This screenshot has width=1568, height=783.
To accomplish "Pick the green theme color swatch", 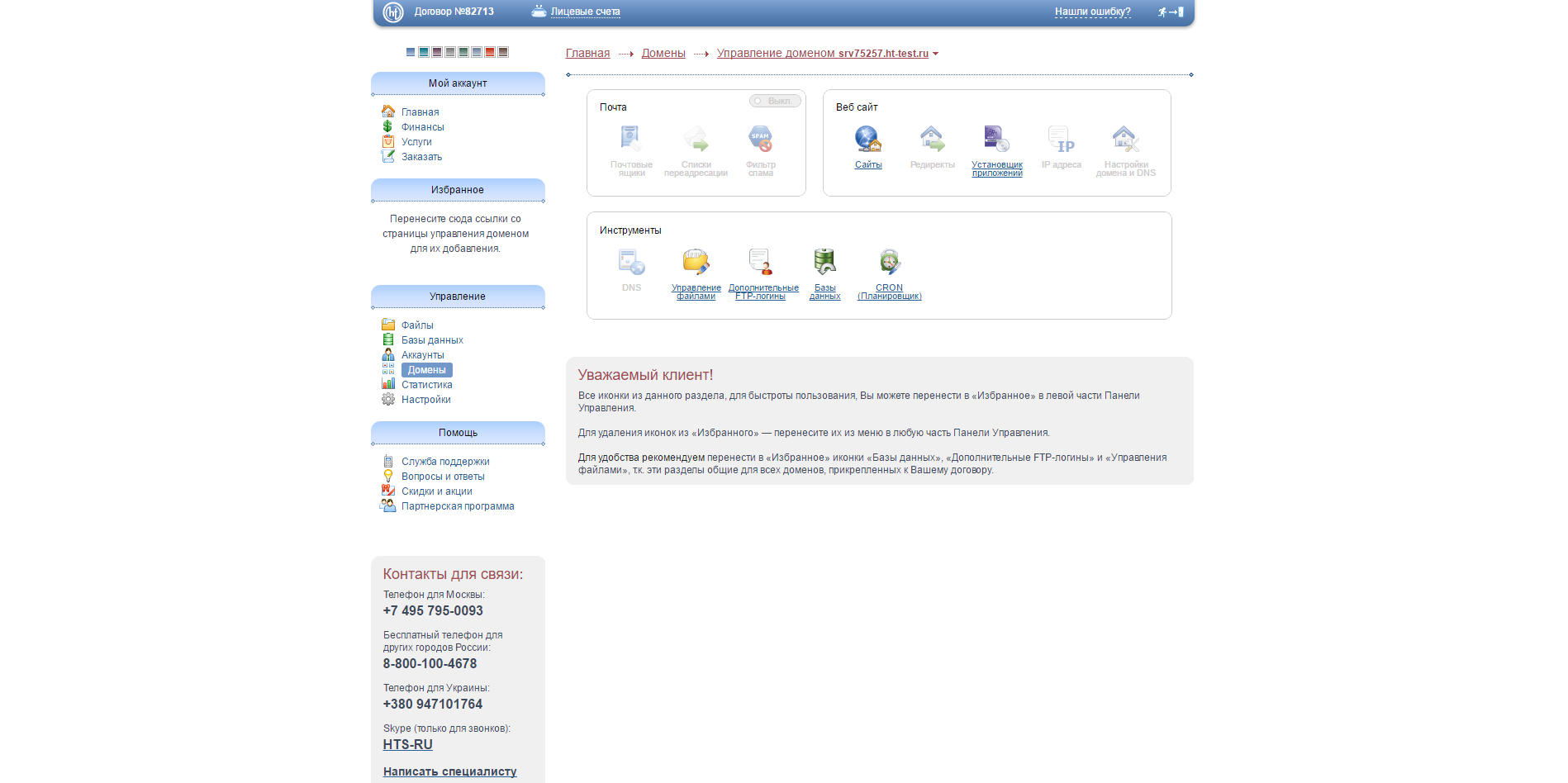I will [463, 52].
